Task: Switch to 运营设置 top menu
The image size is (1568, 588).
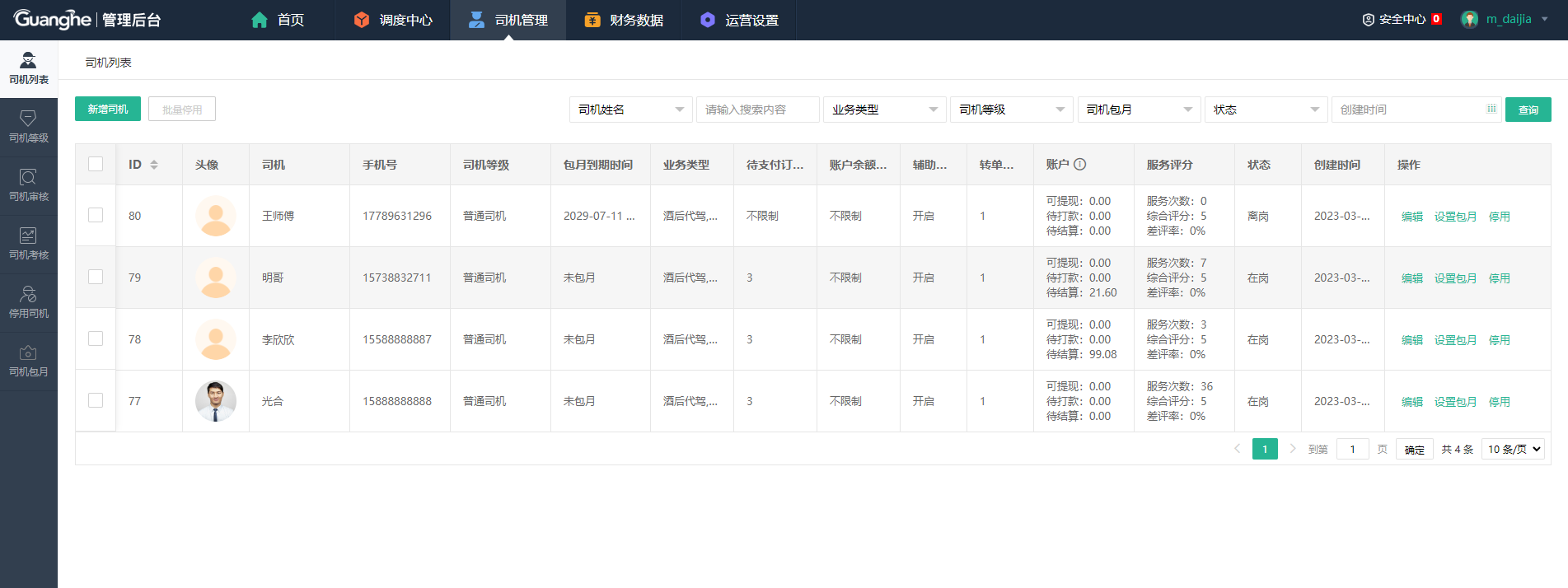Action: (738, 20)
